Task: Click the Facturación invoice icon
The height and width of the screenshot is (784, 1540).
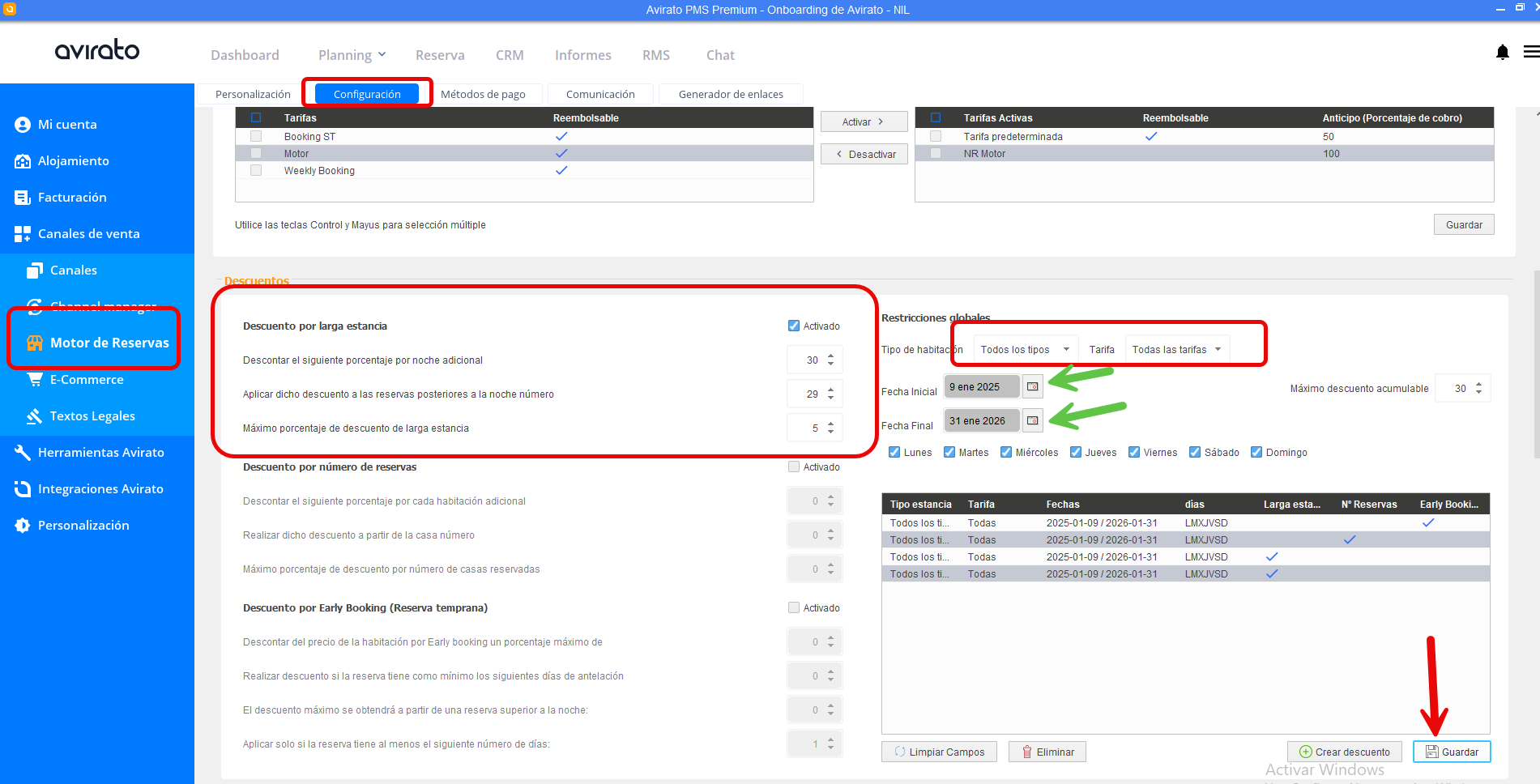Action: (x=23, y=198)
